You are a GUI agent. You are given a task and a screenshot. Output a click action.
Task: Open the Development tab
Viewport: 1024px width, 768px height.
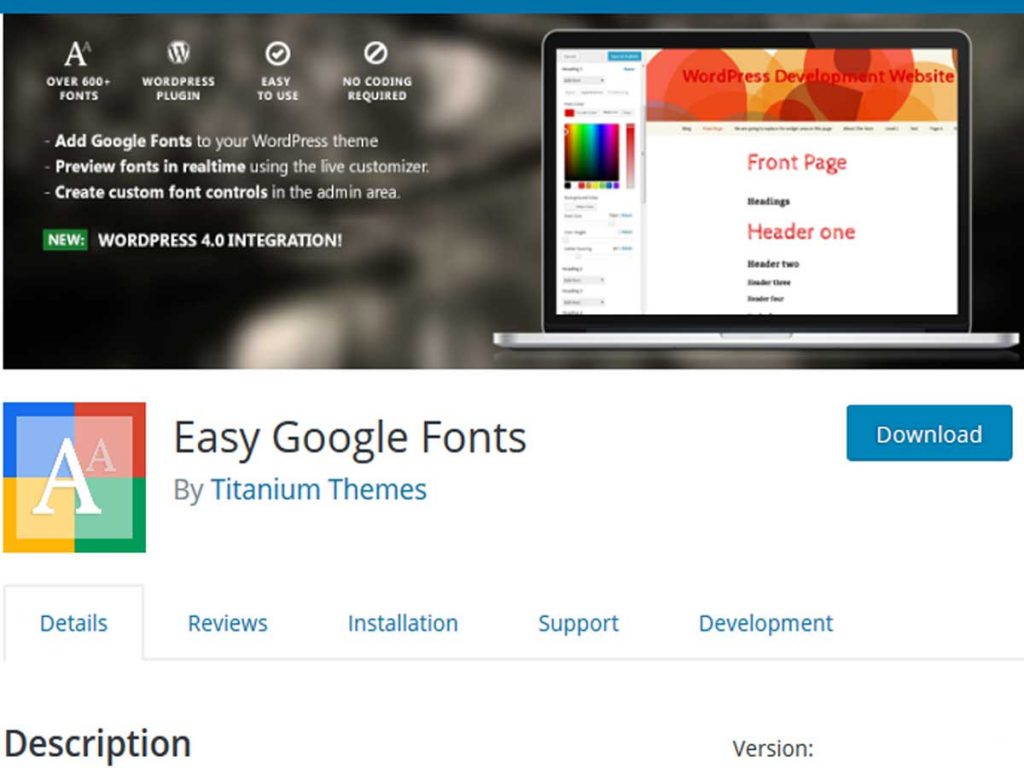[x=765, y=622]
